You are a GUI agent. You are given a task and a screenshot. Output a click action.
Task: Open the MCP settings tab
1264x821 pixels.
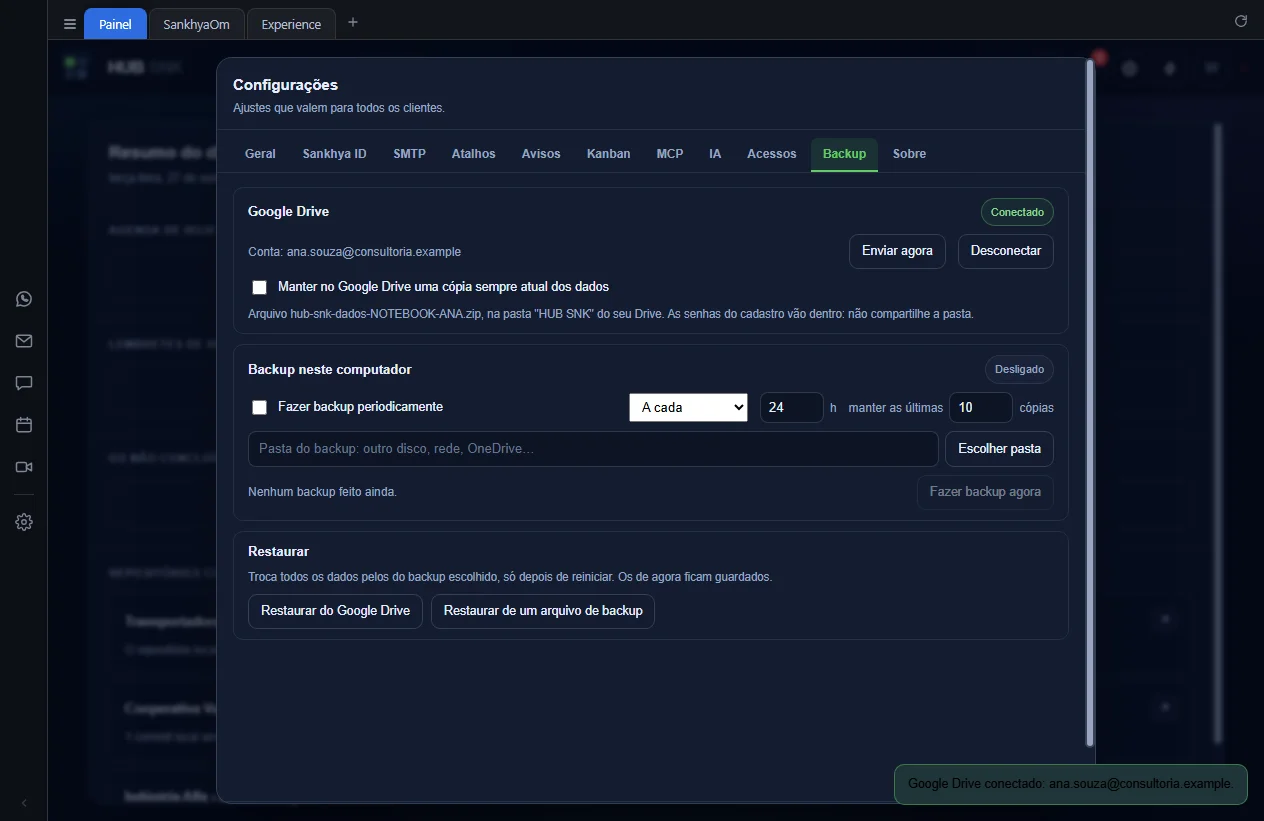(x=670, y=154)
